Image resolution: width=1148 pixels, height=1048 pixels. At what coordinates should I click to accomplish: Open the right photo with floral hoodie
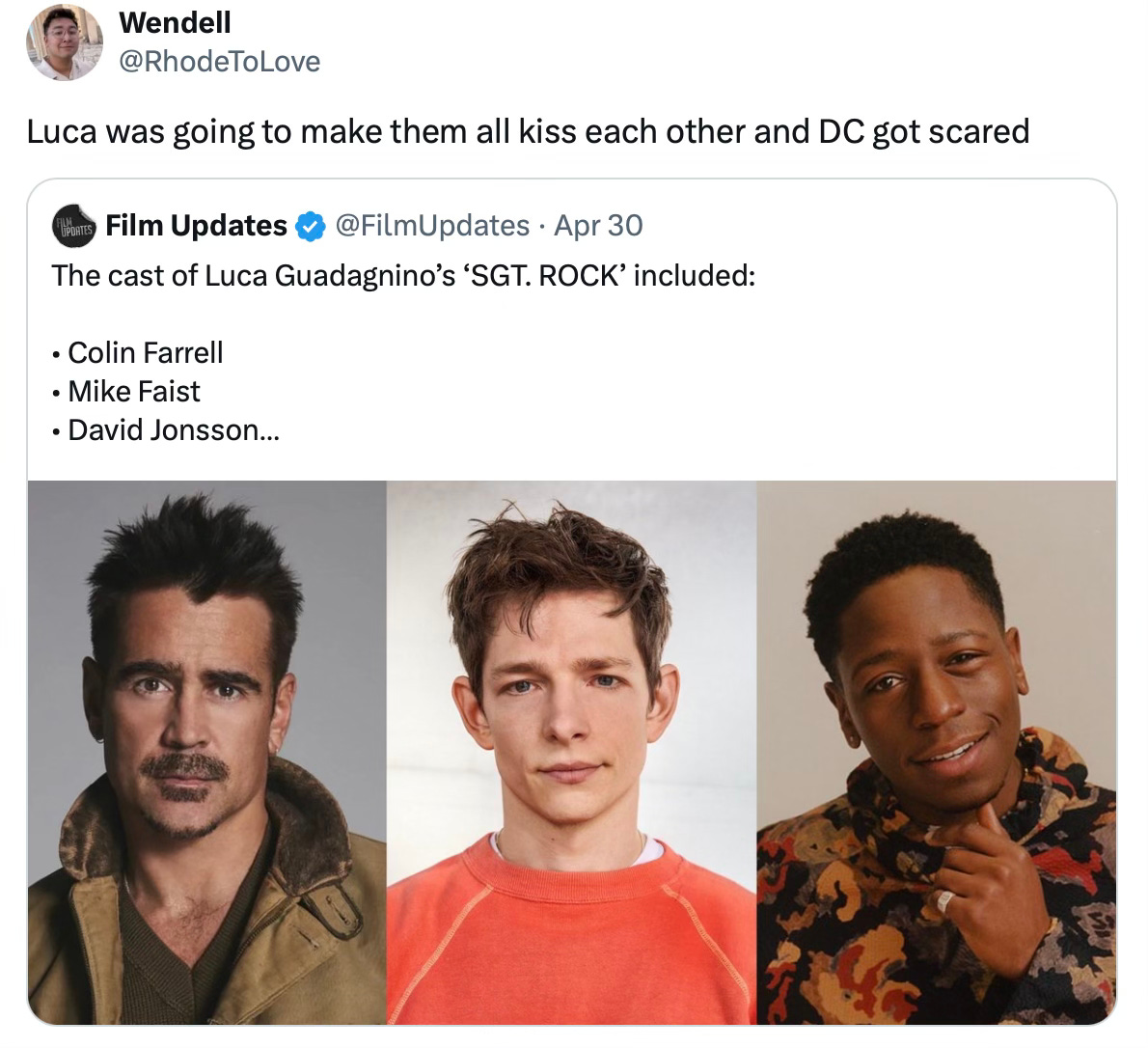[x=937, y=752]
